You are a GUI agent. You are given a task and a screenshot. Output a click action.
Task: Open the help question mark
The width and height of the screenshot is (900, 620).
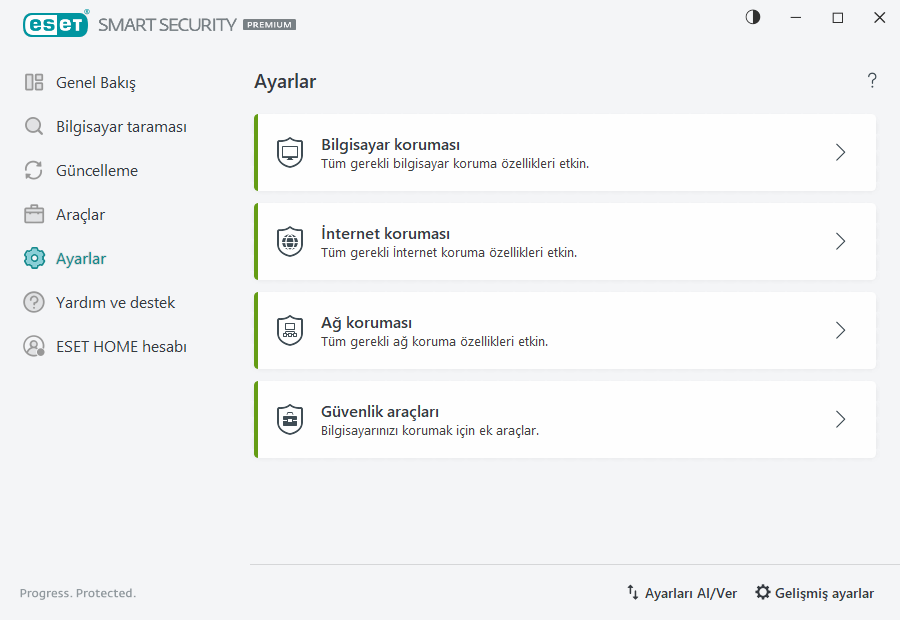coord(871,80)
